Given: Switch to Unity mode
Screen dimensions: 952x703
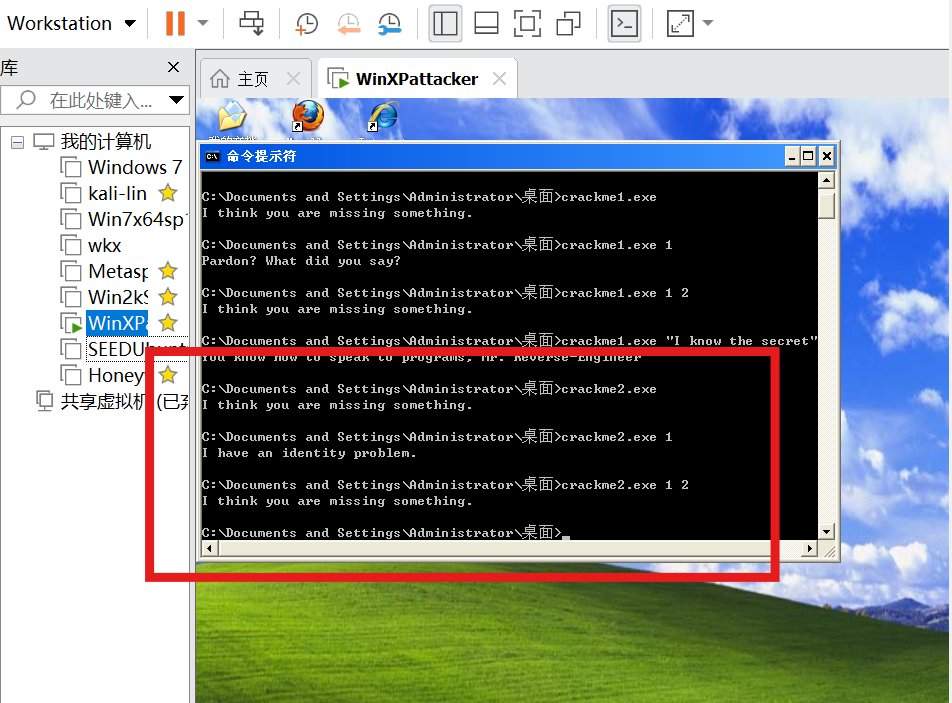Looking at the screenshot, I should [x=568, y=24].
